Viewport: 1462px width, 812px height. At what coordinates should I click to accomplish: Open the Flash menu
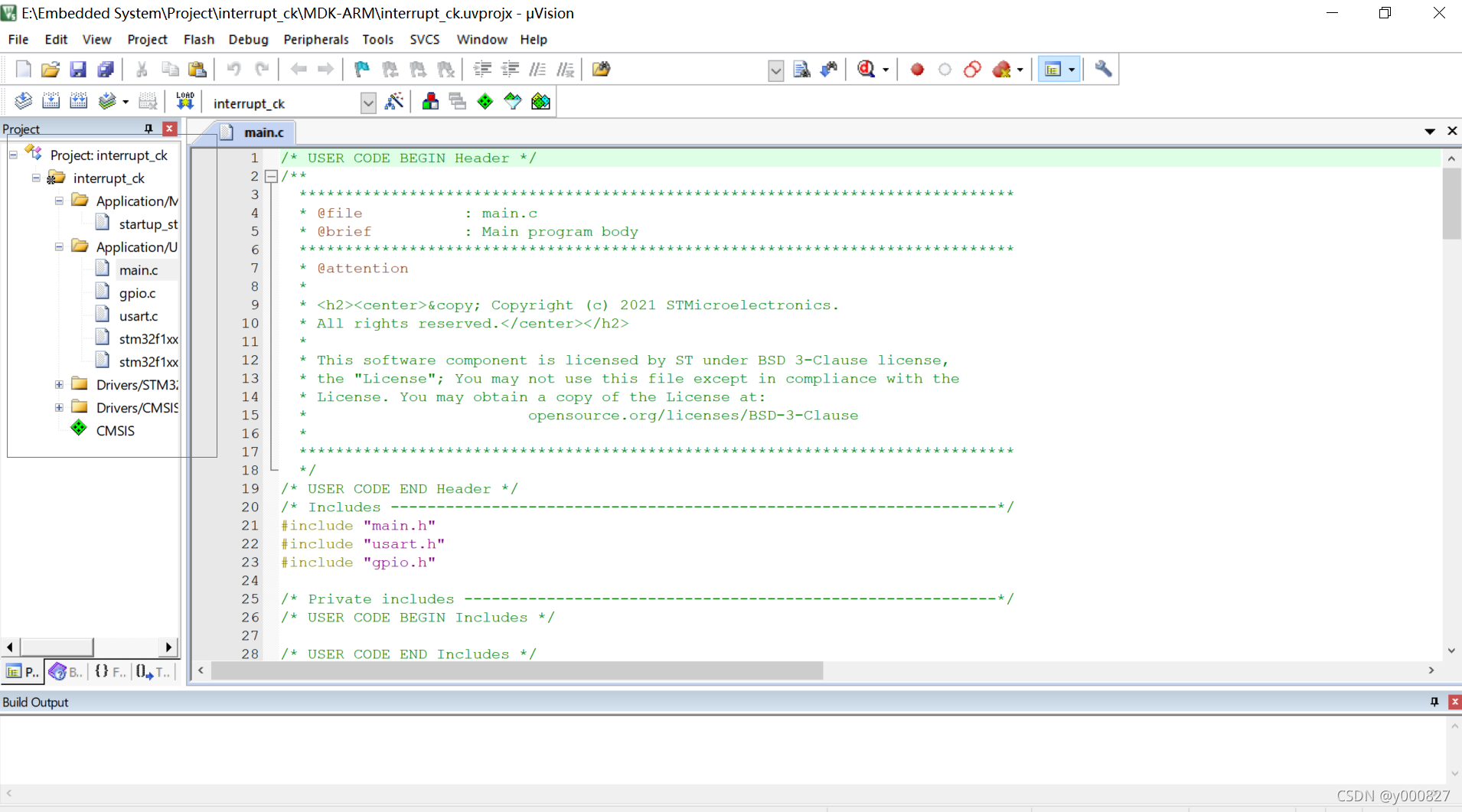click(199, 39)
